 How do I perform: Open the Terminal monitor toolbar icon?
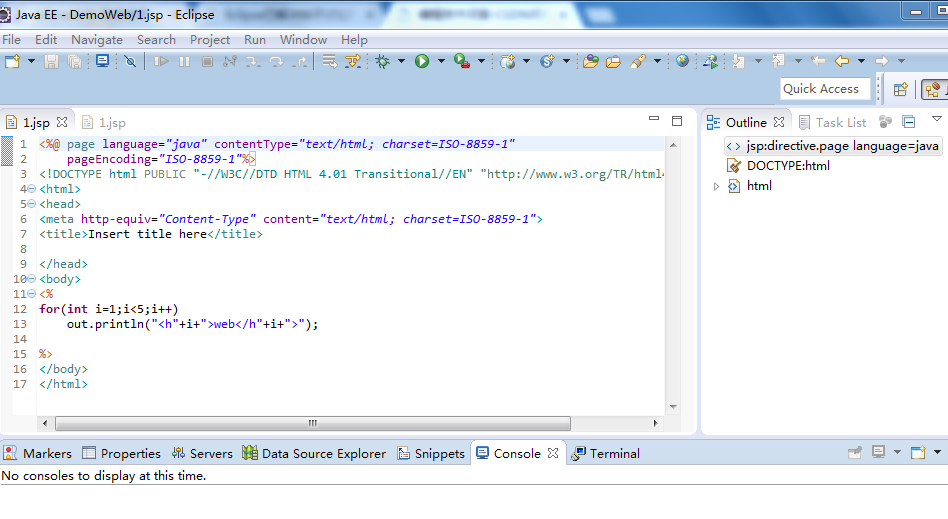coord(103,61)
